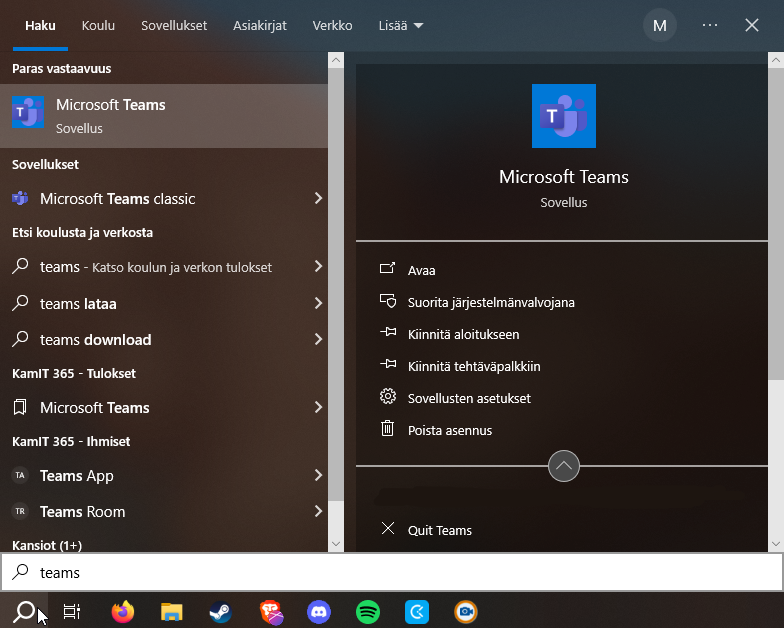Click the taskbar search magnifier icon
This screenshot has height=628, width=784.
(x=24, y=611)
